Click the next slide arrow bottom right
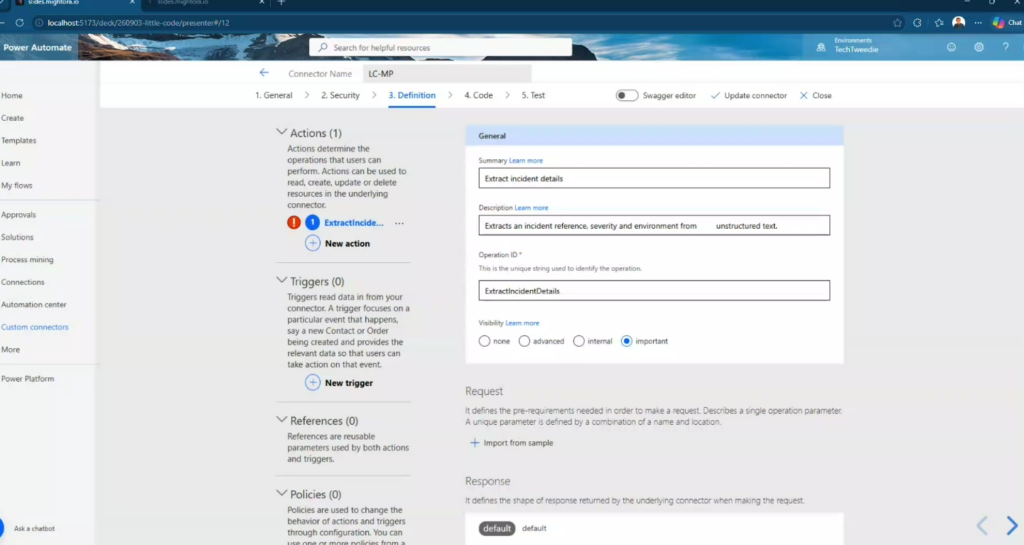 1012,525
